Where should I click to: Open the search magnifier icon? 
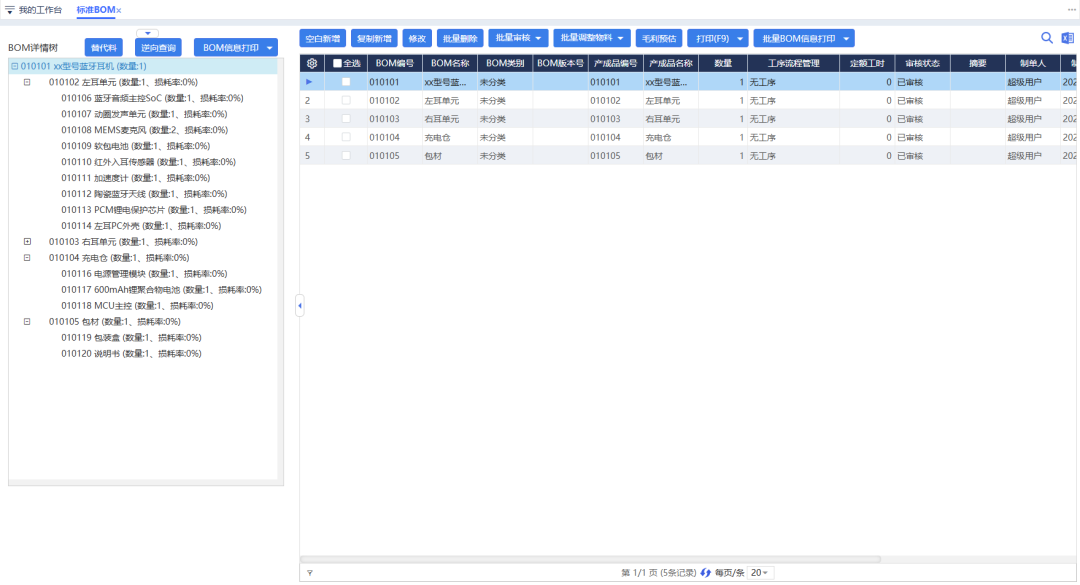click(x=1046, y=38)
